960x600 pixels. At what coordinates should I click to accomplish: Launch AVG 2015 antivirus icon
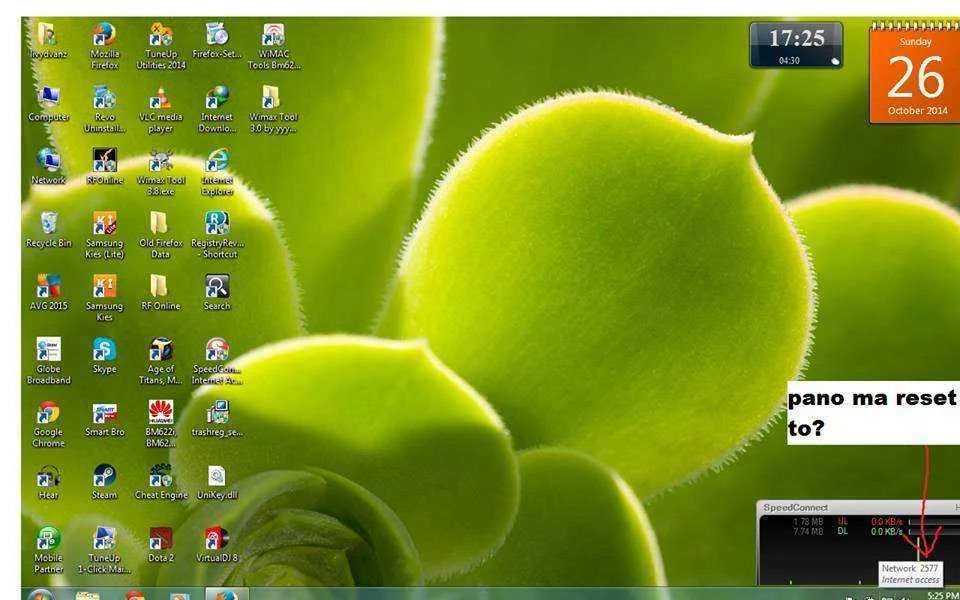48,293
